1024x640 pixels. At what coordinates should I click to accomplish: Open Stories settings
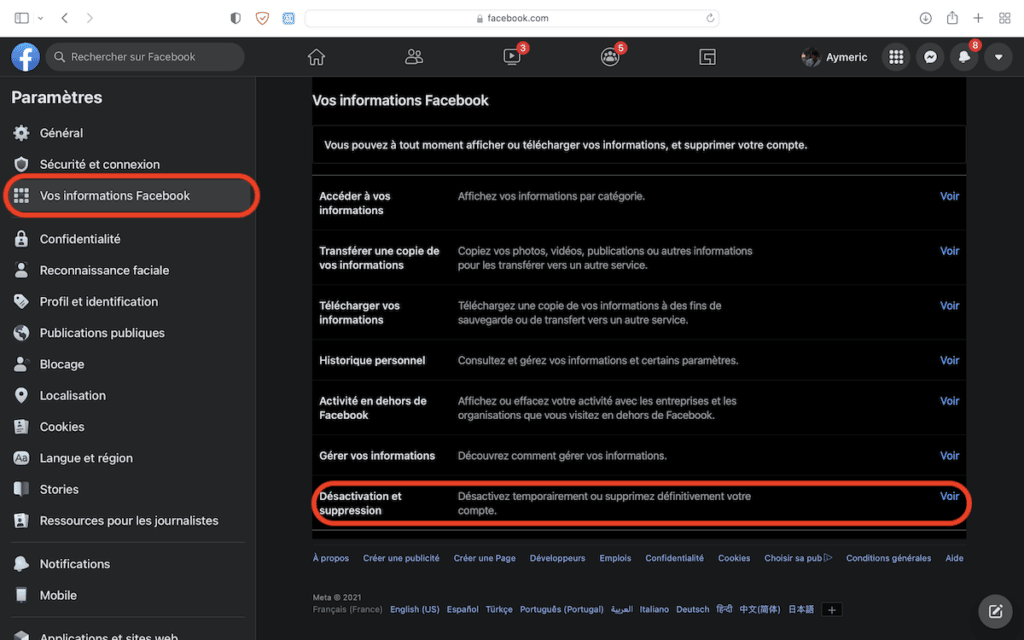click(x=128, y=490)
